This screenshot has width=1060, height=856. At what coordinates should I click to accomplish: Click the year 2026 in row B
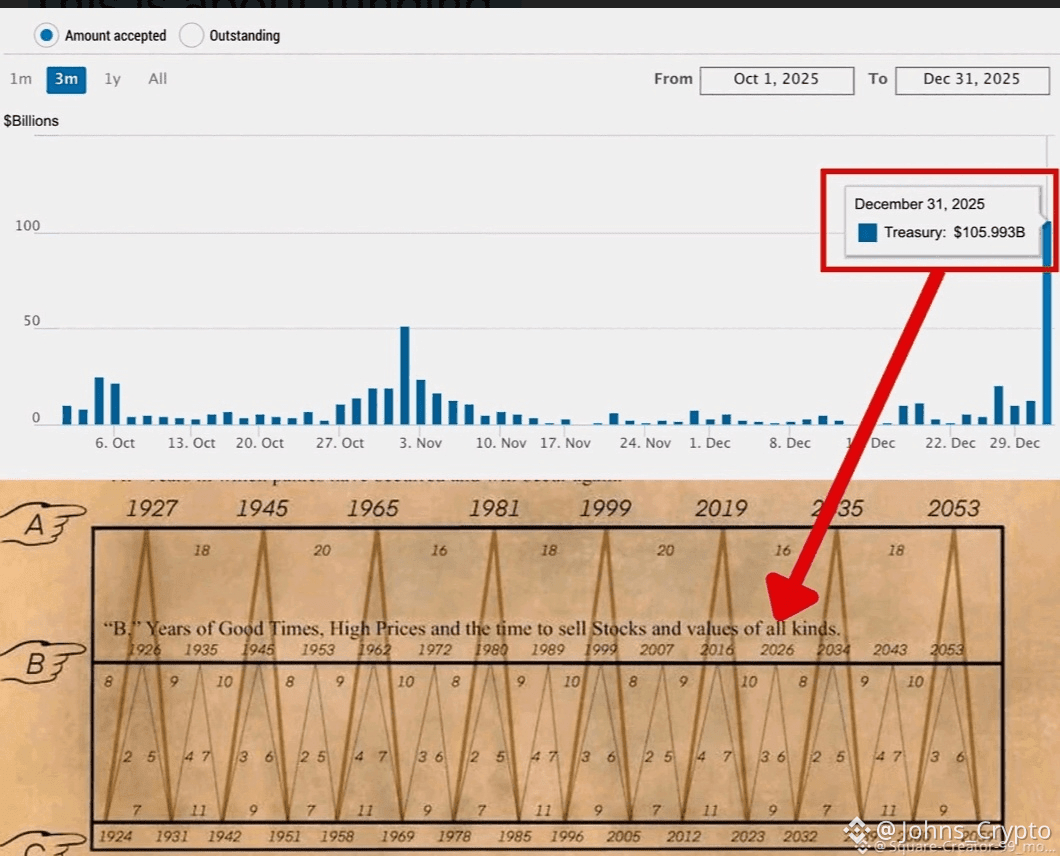point(777,650)
